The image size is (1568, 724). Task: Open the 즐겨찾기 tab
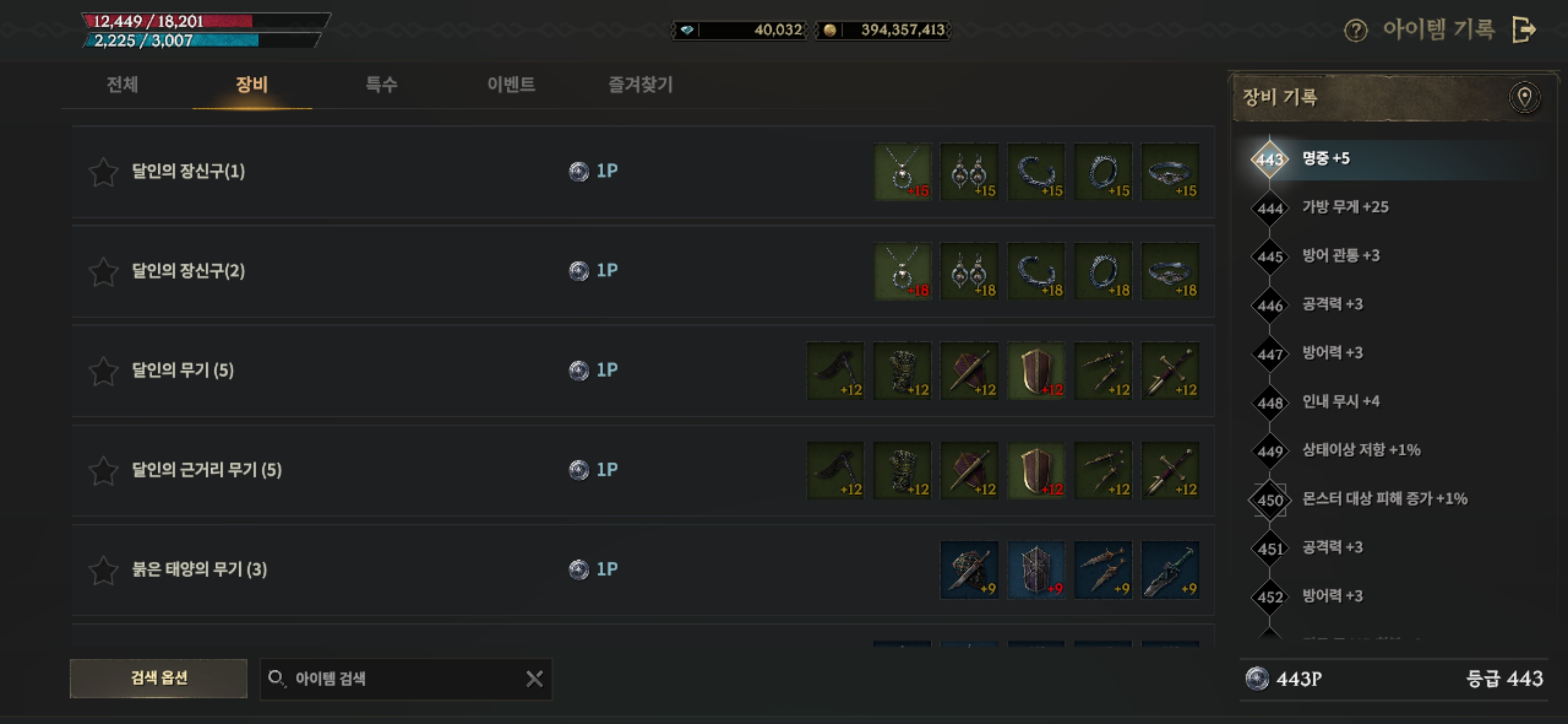pos(640,84)
